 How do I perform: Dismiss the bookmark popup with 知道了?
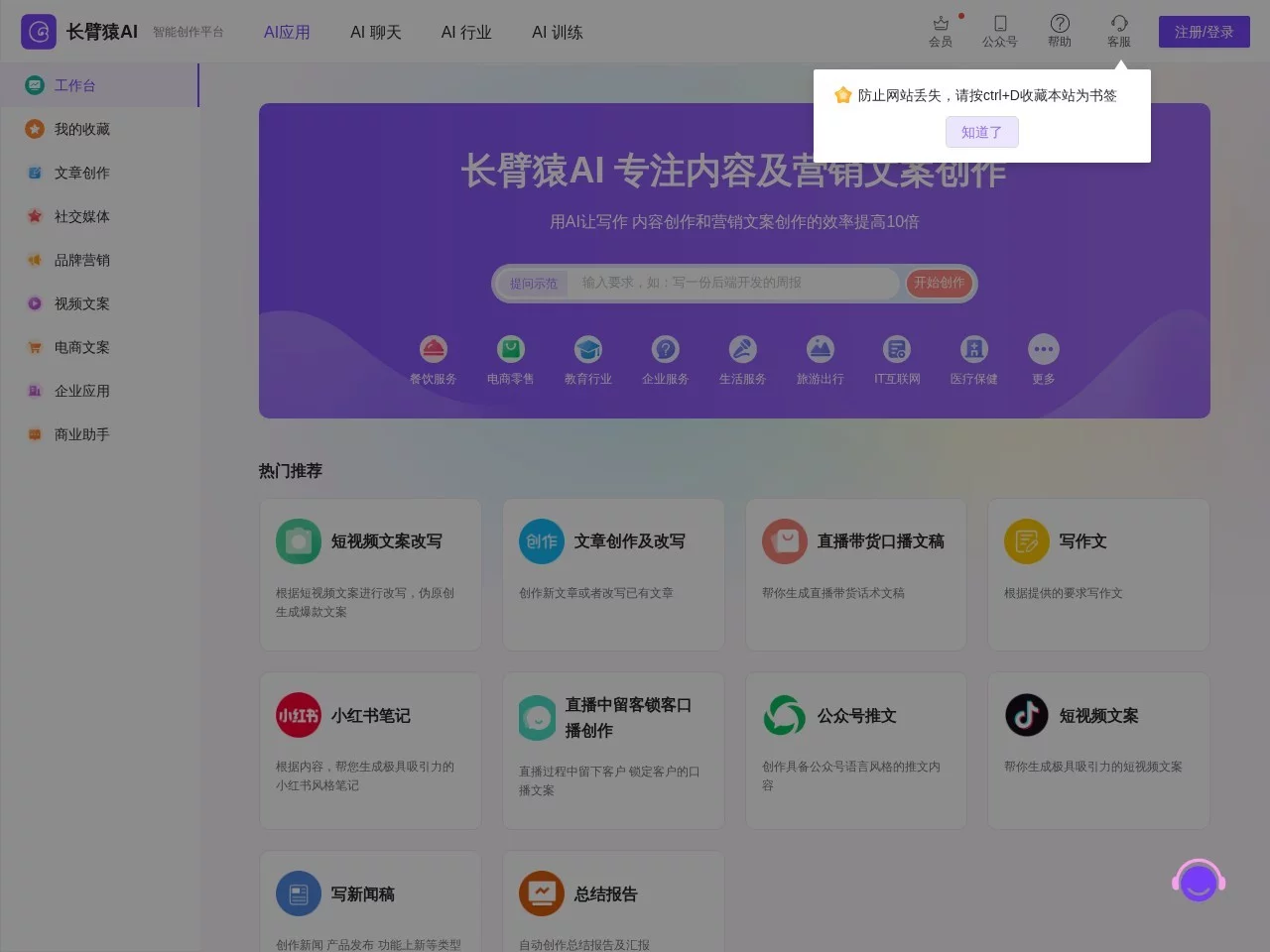pos(981,132)
